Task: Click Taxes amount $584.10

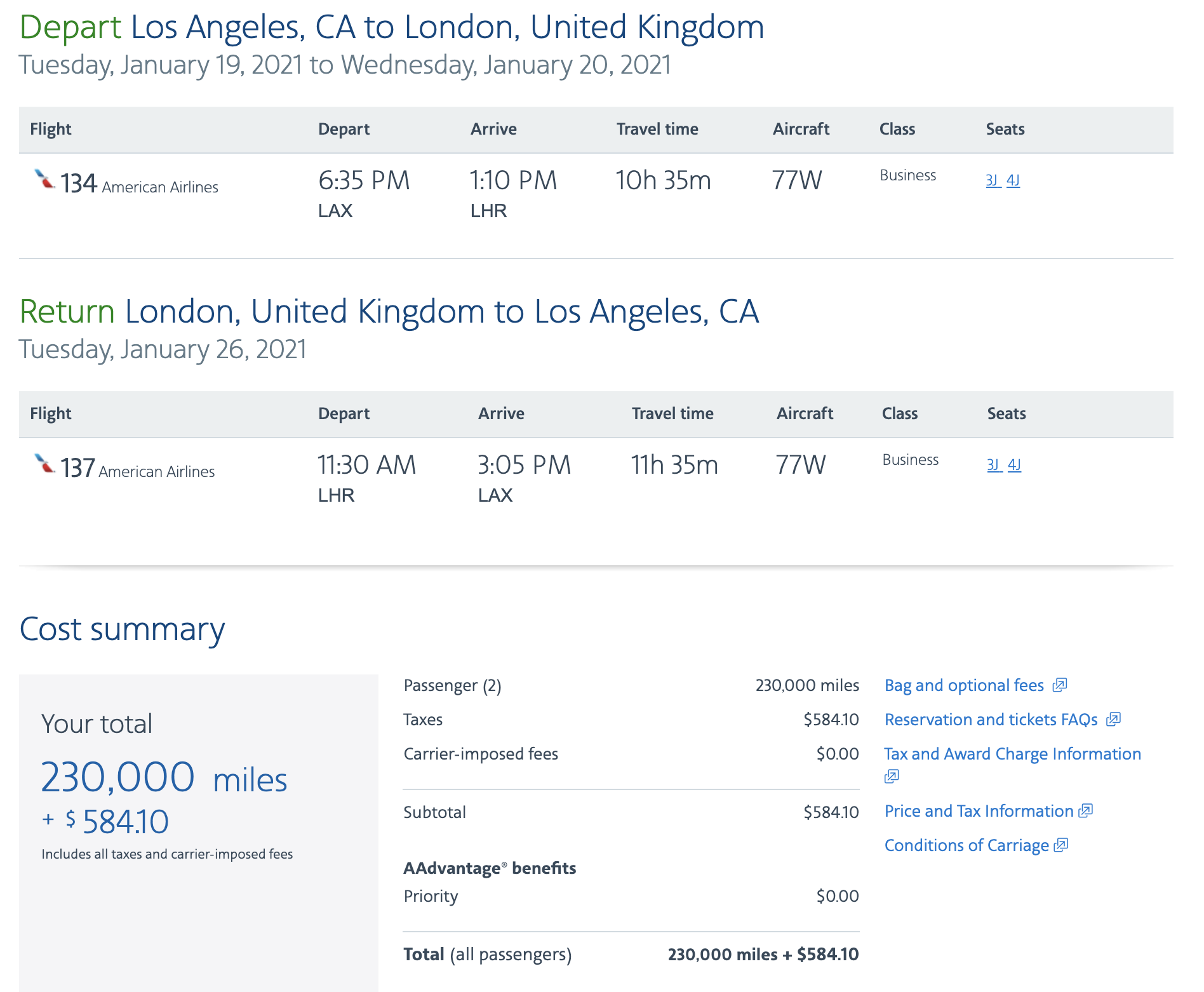Action: (831, 720)
